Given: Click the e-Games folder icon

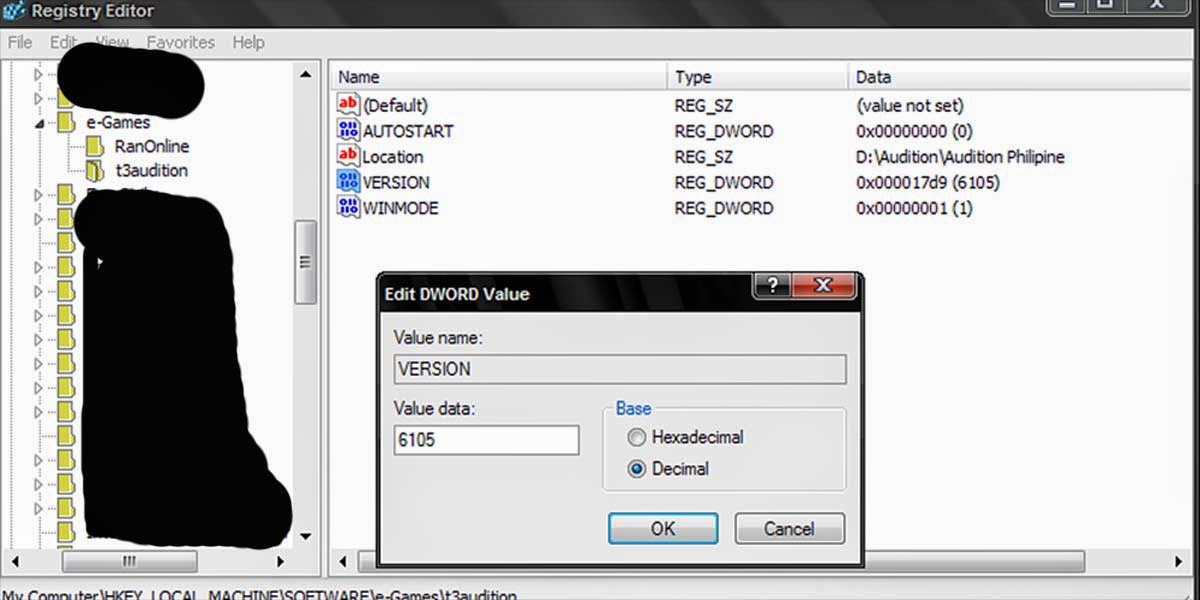Looking at the screenshot, I should click(x=66, y=122).
